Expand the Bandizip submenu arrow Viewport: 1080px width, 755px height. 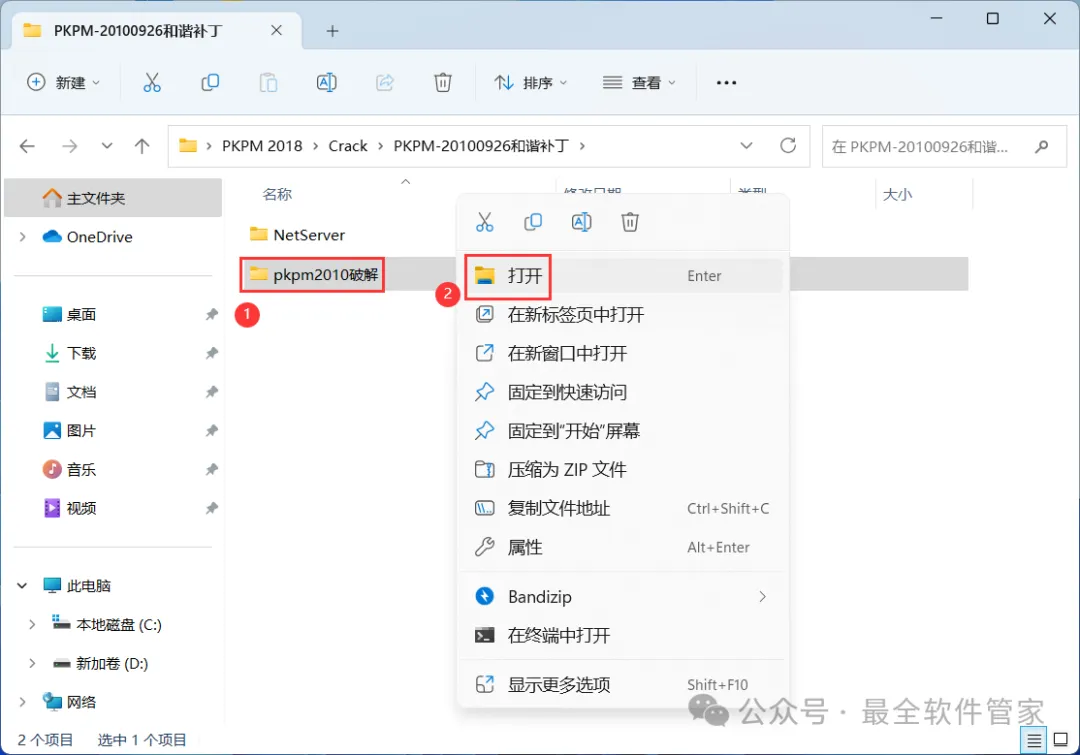tap(762, 597)
